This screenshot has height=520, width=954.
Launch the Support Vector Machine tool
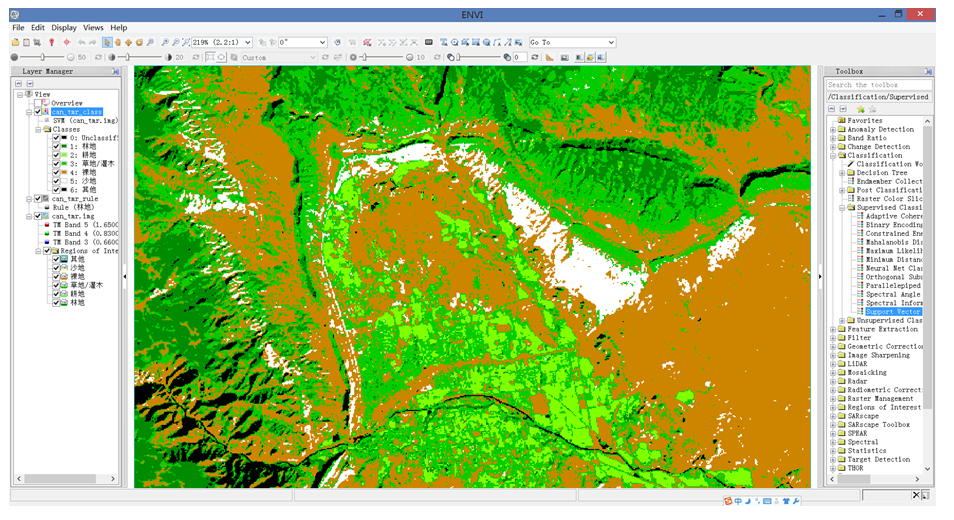click(x=894, y=311)
